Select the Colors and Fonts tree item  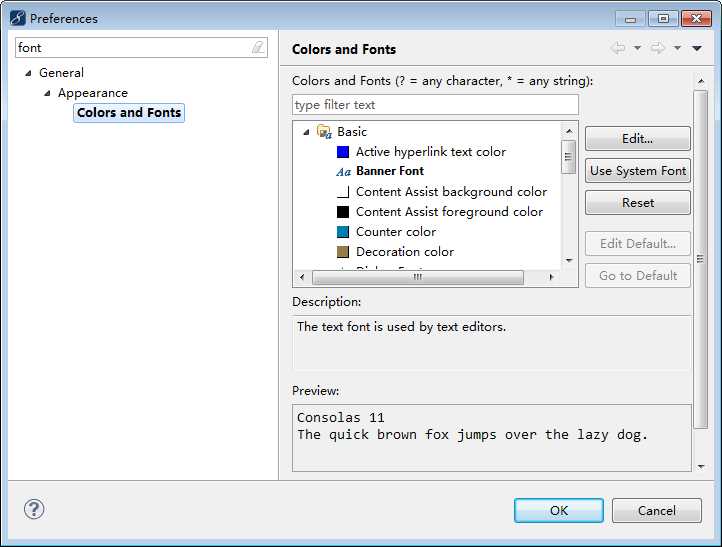[x=129, y=113]
